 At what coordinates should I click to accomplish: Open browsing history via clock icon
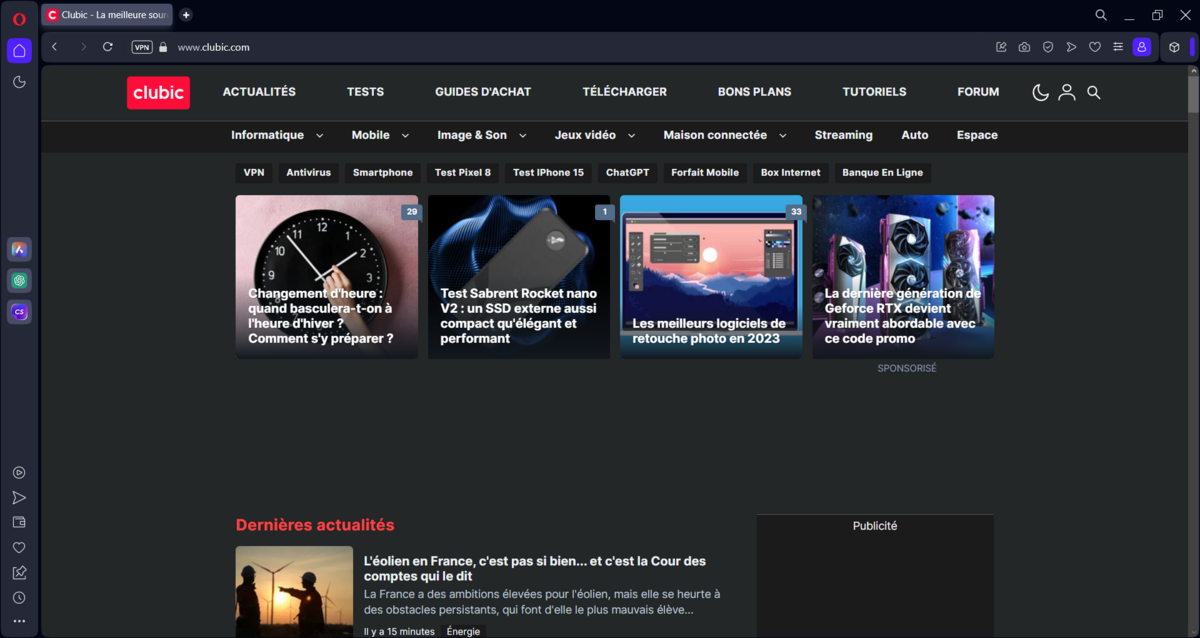coord(19,597)
